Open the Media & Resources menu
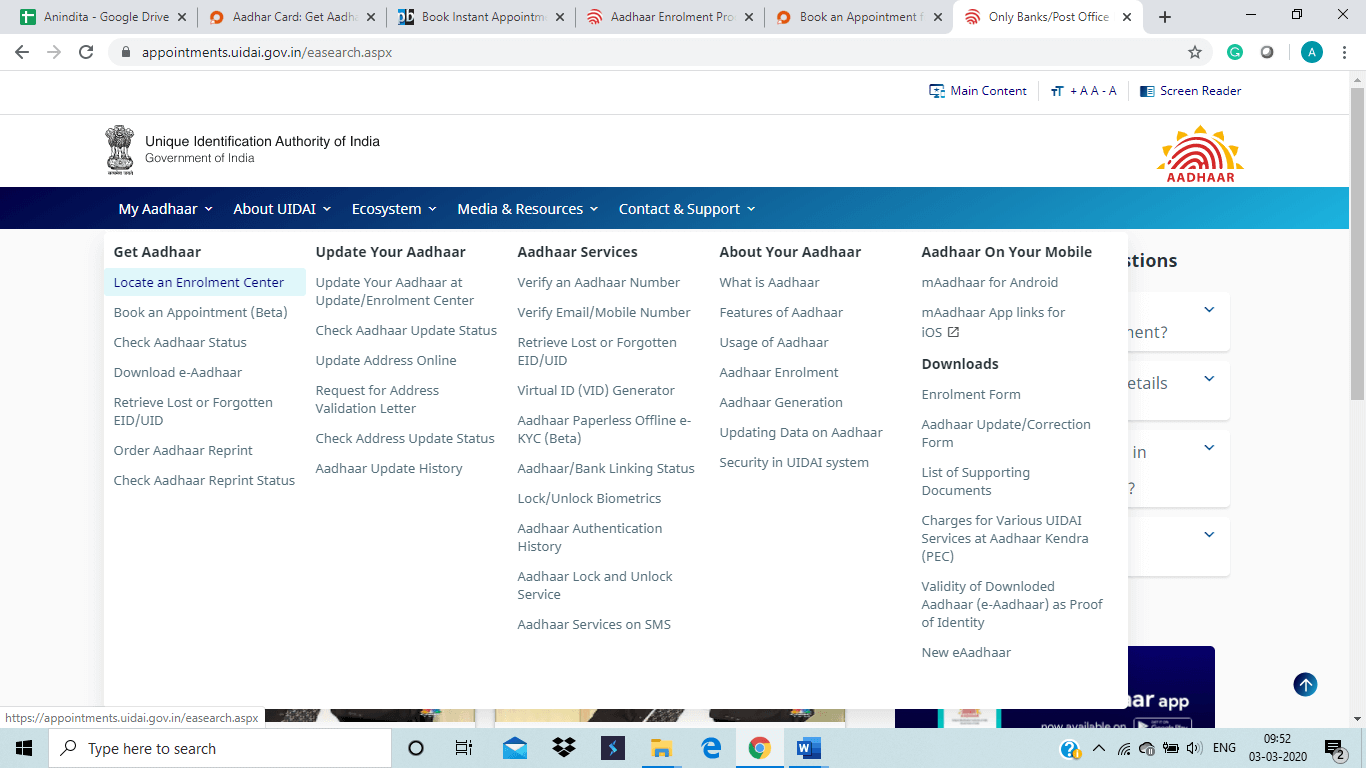 tap(527, 209)
